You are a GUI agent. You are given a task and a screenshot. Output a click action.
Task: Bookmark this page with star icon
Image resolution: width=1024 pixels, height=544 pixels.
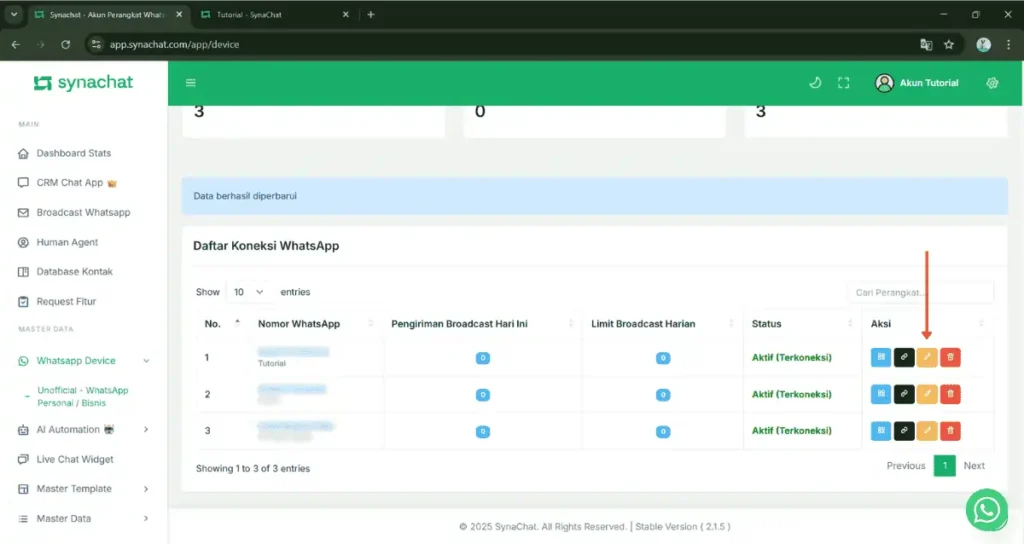tap(949, 44)
